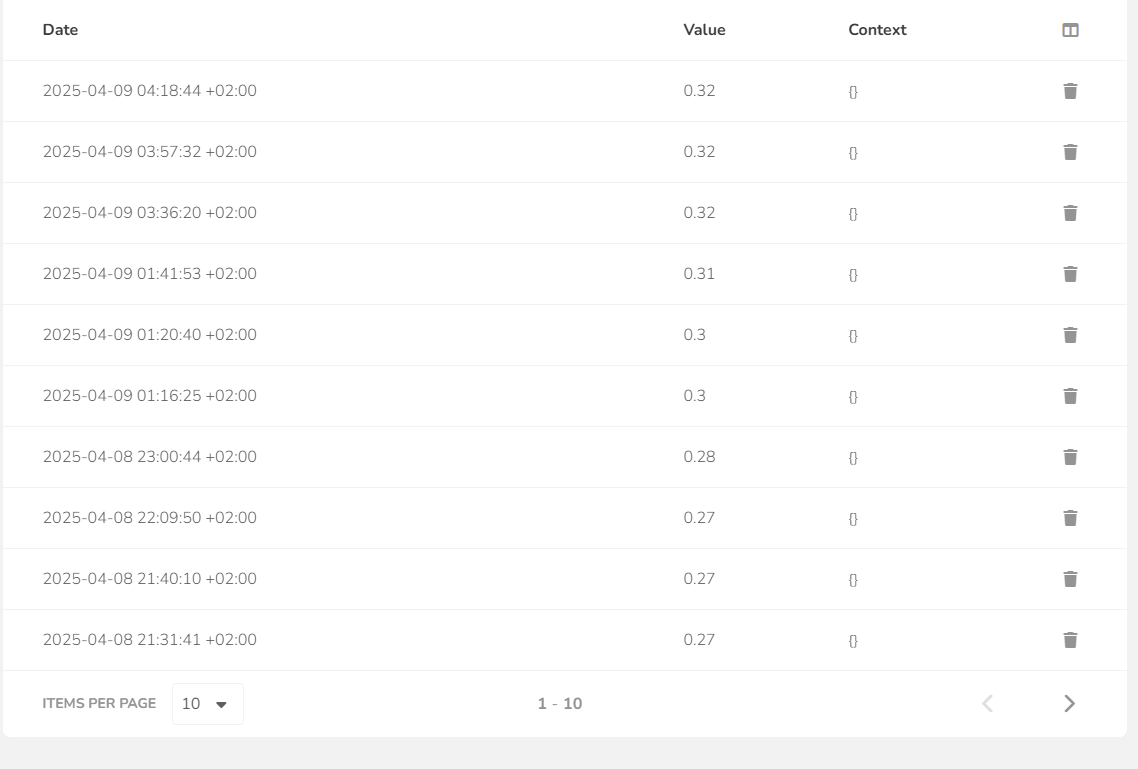1138x769 pixels.
Task: Delete the 03:36:20 entry with trash icon
Action: pos(1070,213)
